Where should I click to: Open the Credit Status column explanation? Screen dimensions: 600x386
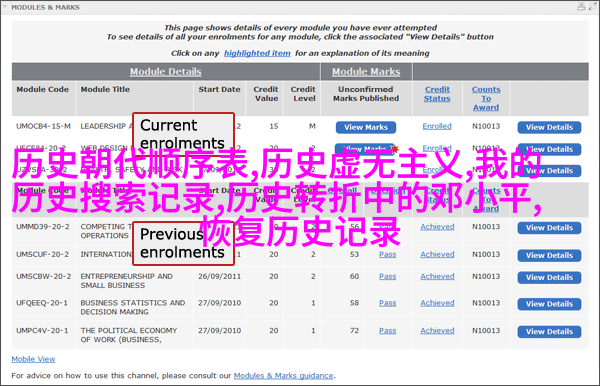coord(437,94)
